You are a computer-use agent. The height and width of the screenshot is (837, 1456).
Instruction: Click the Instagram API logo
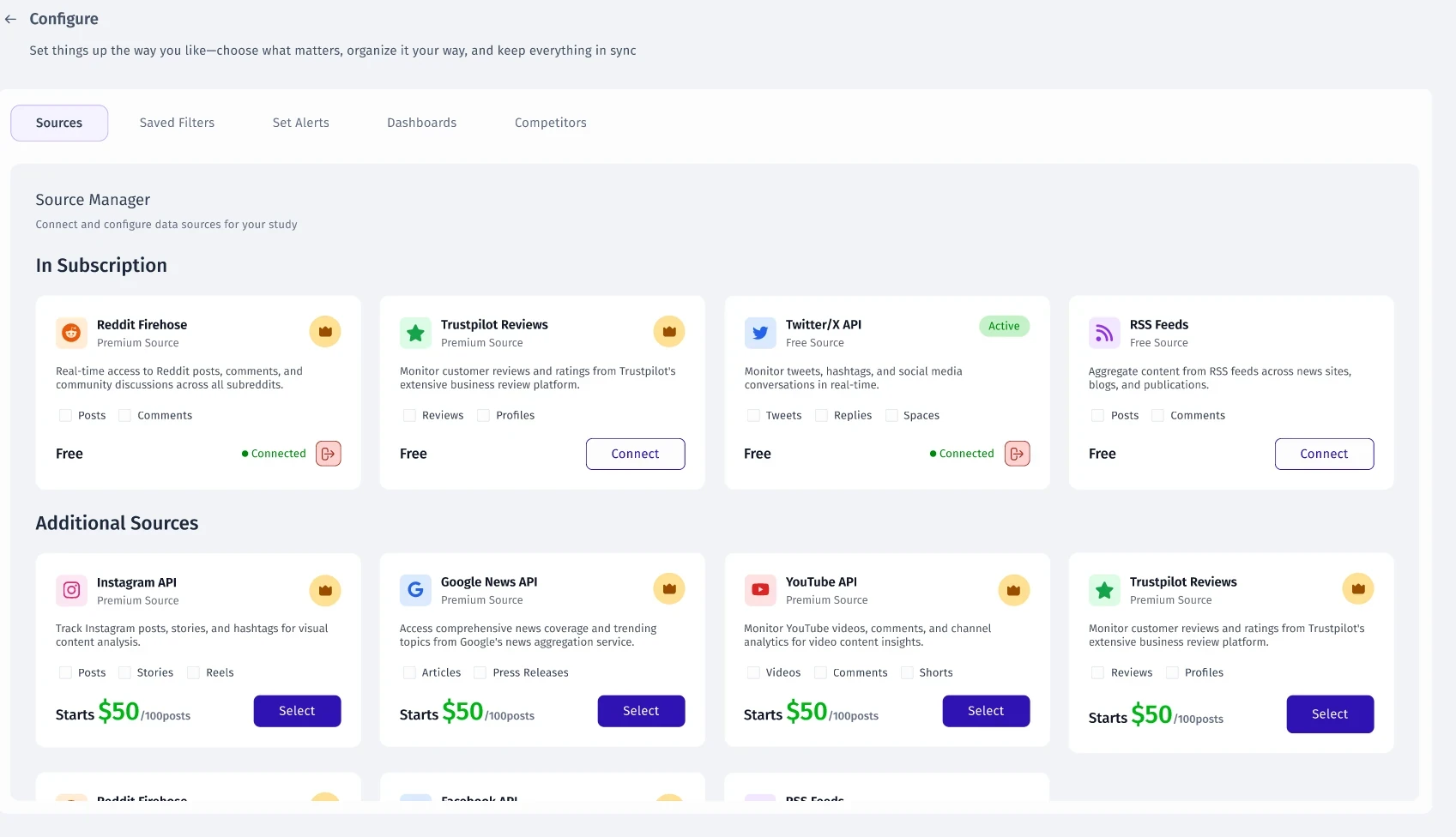pyautogui.click(x=72, y=590)
